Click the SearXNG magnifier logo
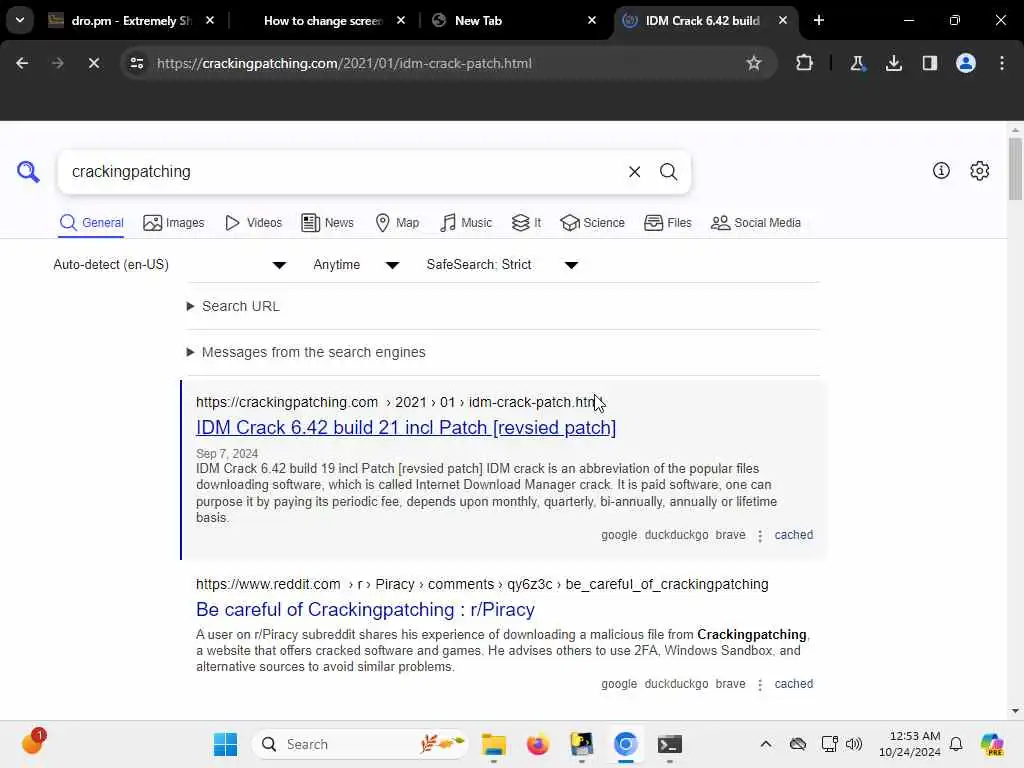The width and height of the screenshot is (1024, 768). click(28, 172)
